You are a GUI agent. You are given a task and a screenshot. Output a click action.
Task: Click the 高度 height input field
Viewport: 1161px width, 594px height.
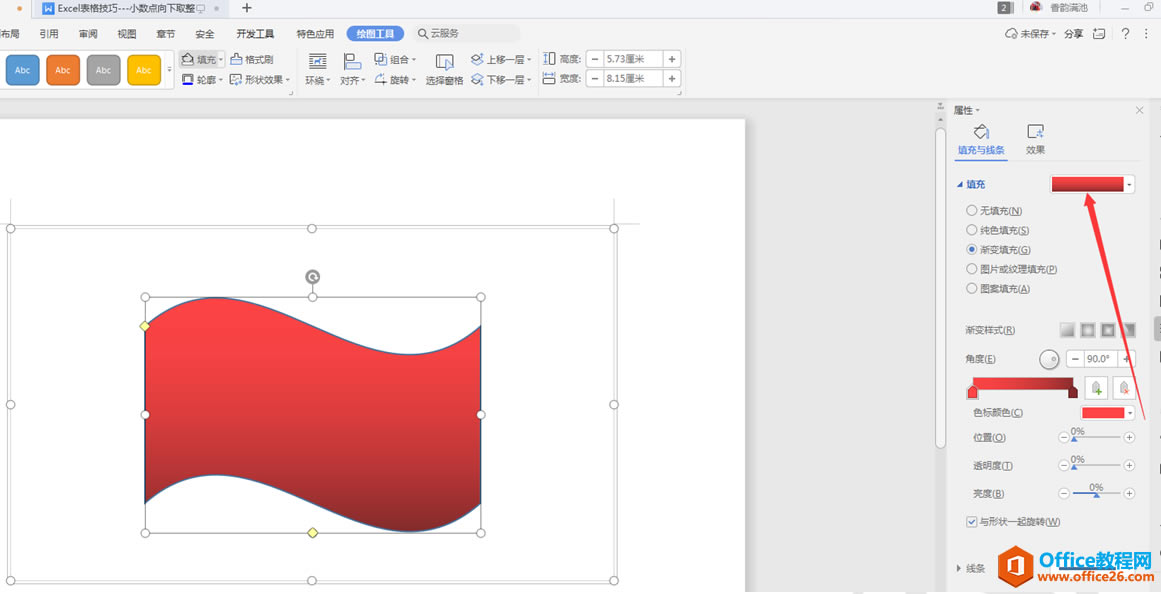pos(633,59)
